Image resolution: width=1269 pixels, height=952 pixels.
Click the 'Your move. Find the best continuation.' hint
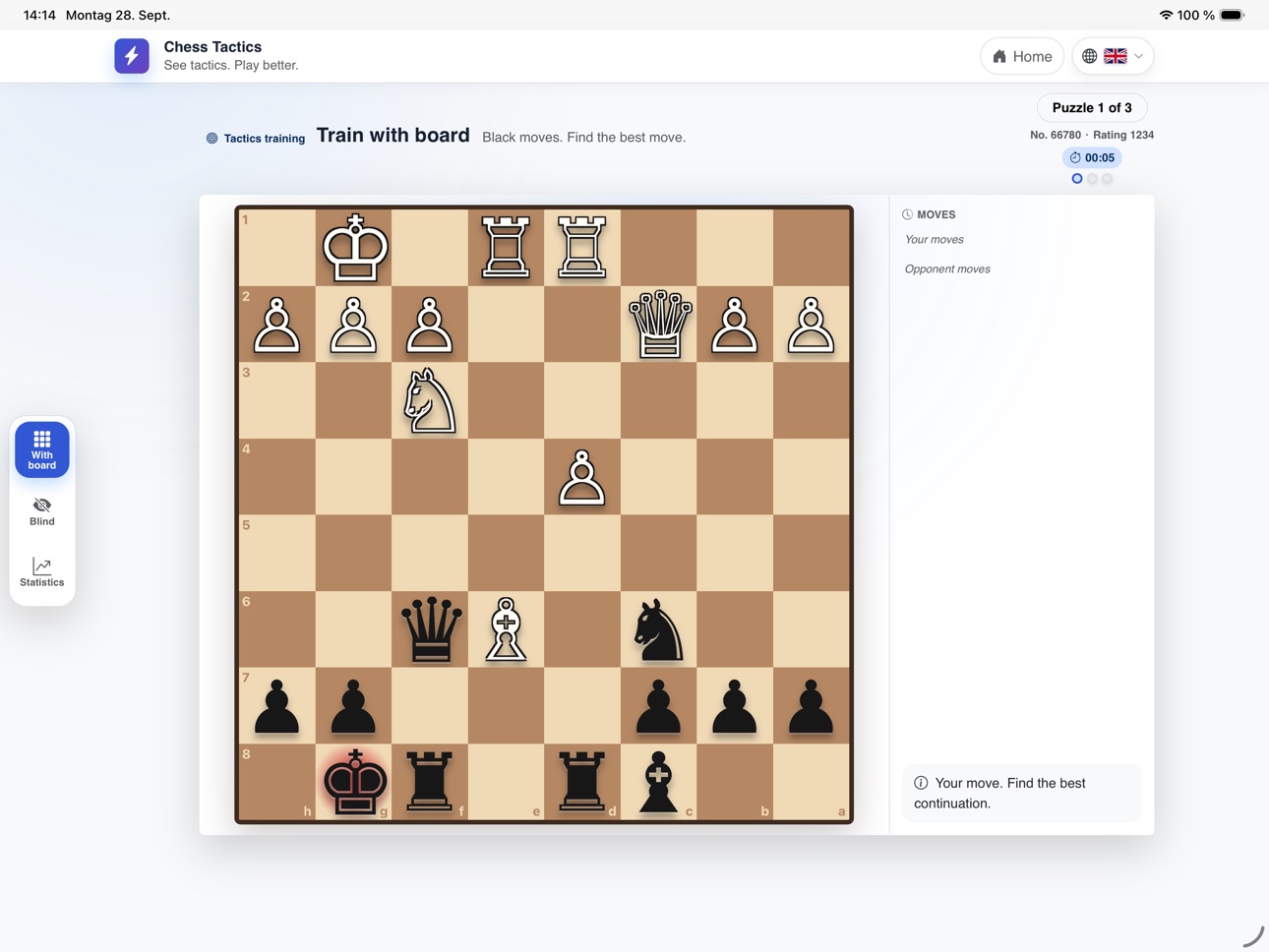tap(1021, 793)
